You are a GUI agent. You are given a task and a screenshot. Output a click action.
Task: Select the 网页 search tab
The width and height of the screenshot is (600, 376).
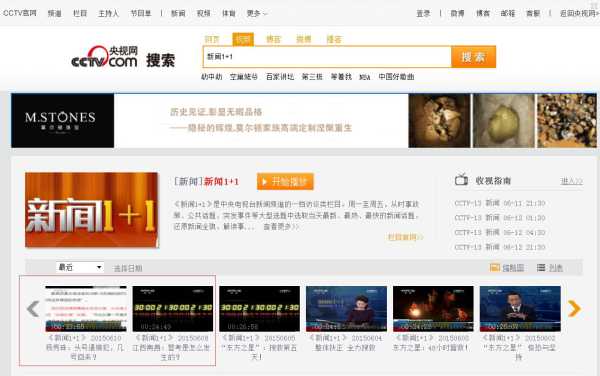[x=212, y=39]
